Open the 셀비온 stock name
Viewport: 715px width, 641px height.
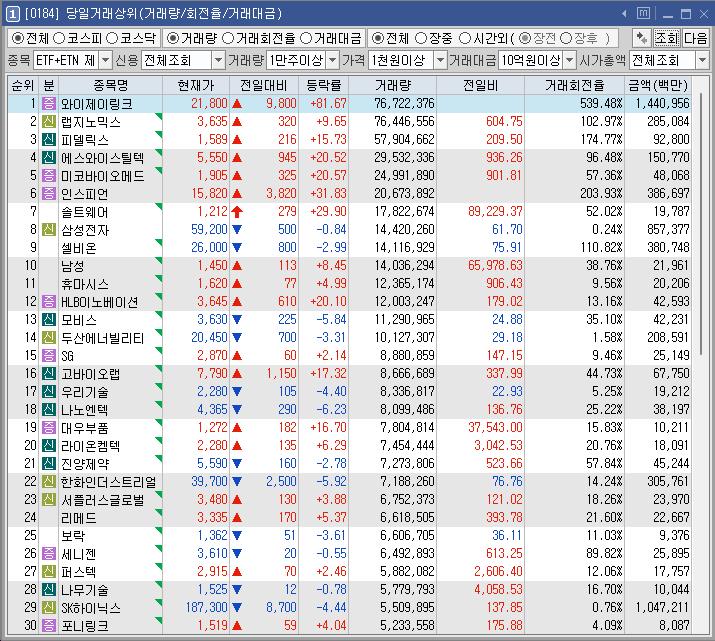point(78,248)
